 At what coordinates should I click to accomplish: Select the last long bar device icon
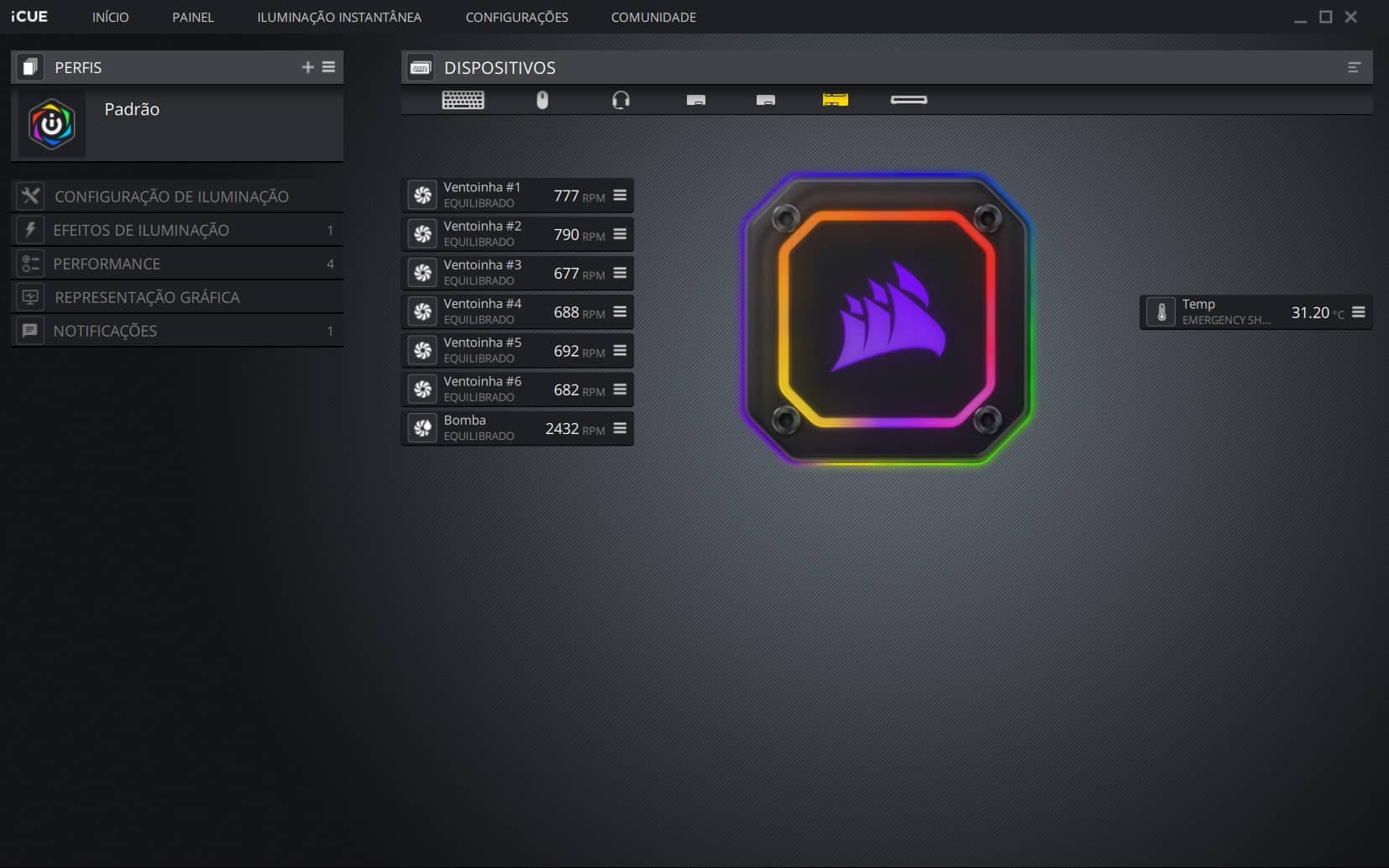pyautogui.click(x=909, y=100)
